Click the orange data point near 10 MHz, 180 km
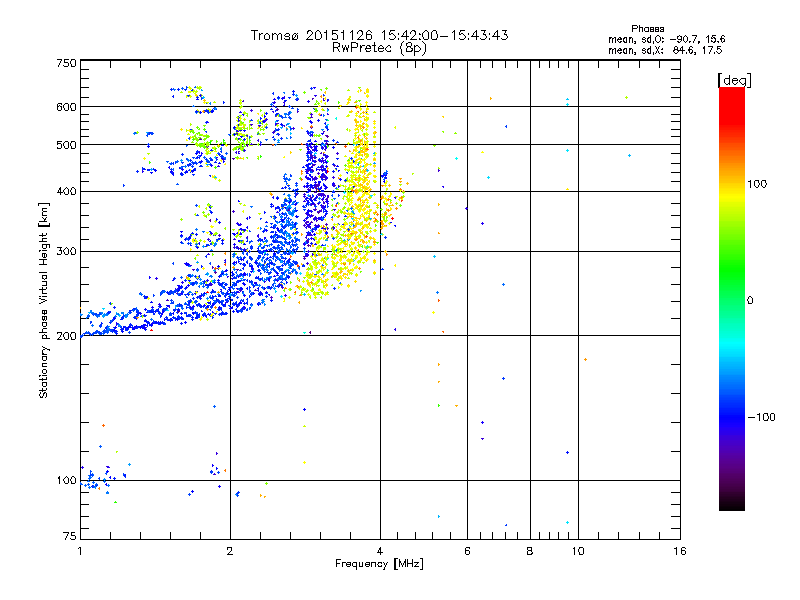This screenshot has width=800, height=600. click(585, 360)
